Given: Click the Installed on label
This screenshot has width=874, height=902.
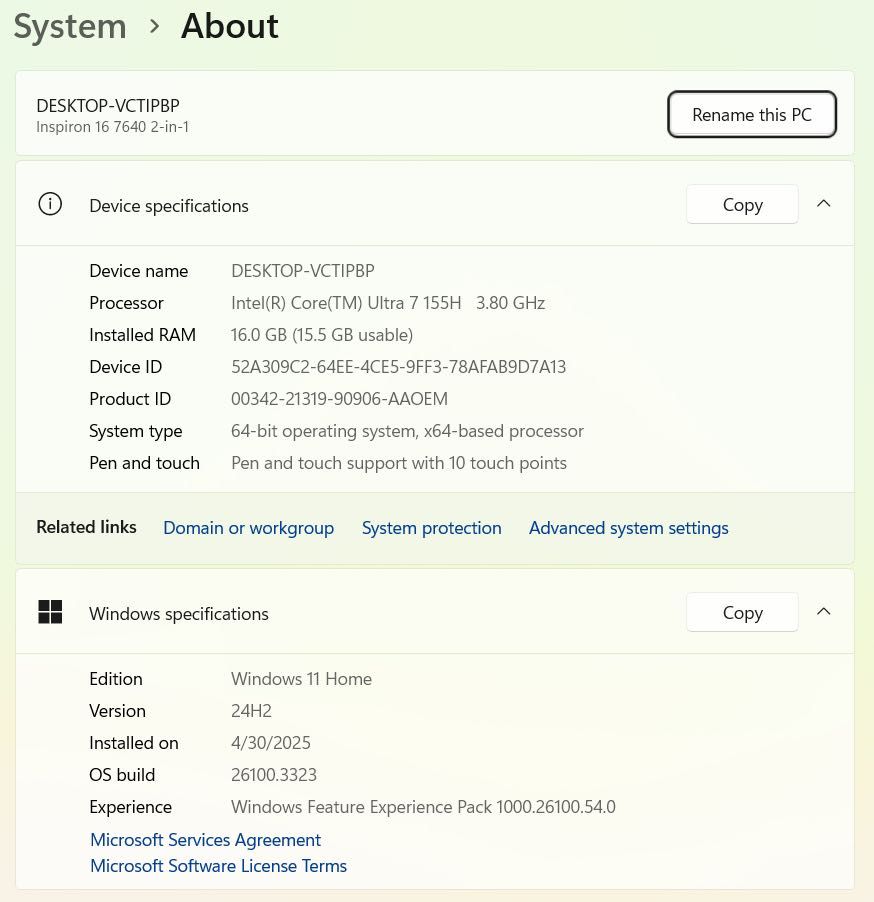Looking at the screenshot, I should pos(134,743).
